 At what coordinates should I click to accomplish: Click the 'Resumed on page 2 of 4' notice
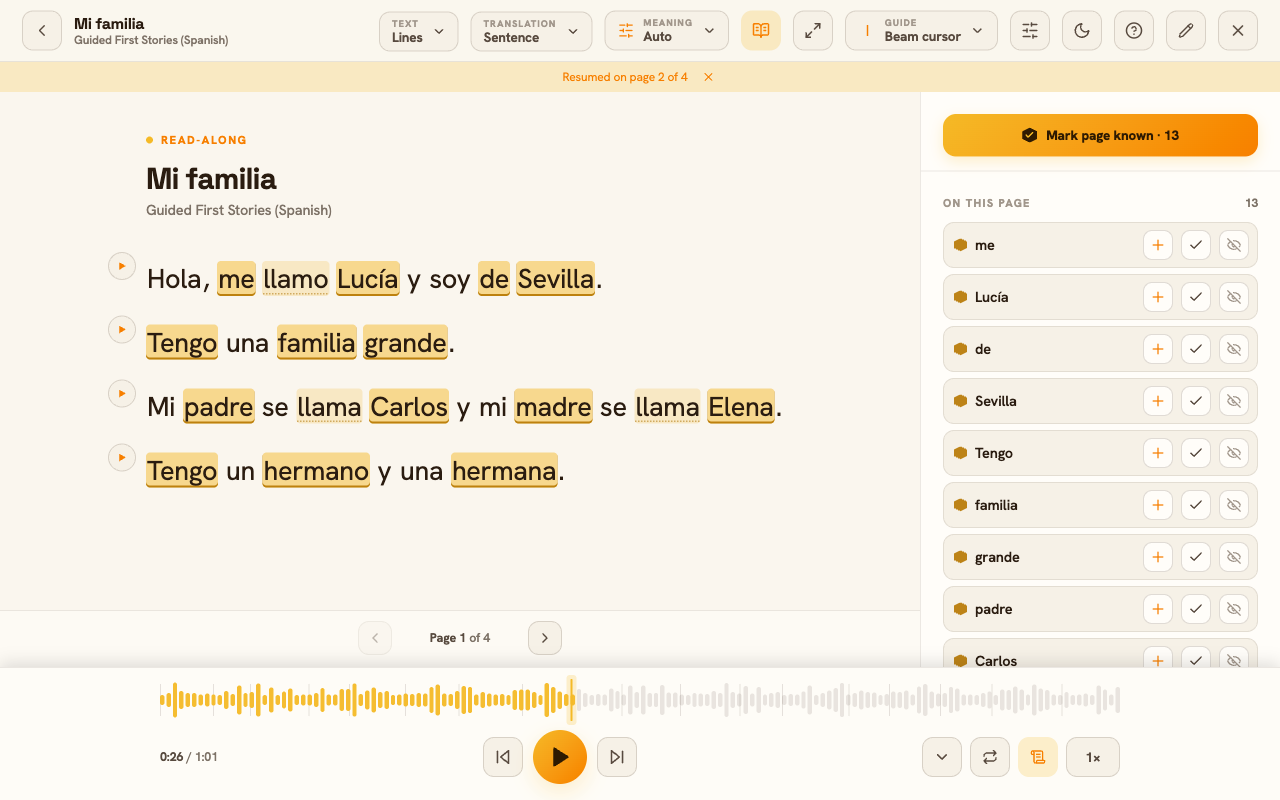[x=625, y=77]
